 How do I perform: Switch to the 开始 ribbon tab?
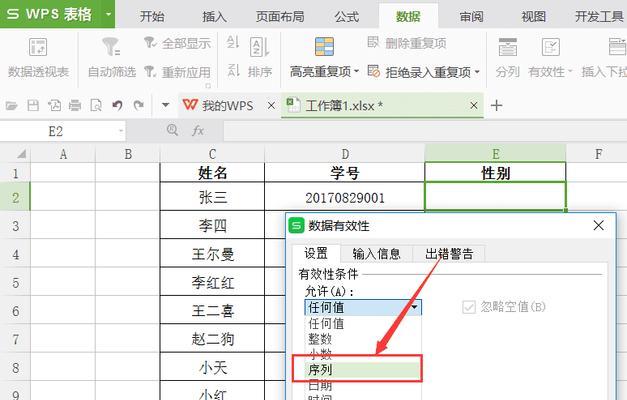click(x=152, y=16)
